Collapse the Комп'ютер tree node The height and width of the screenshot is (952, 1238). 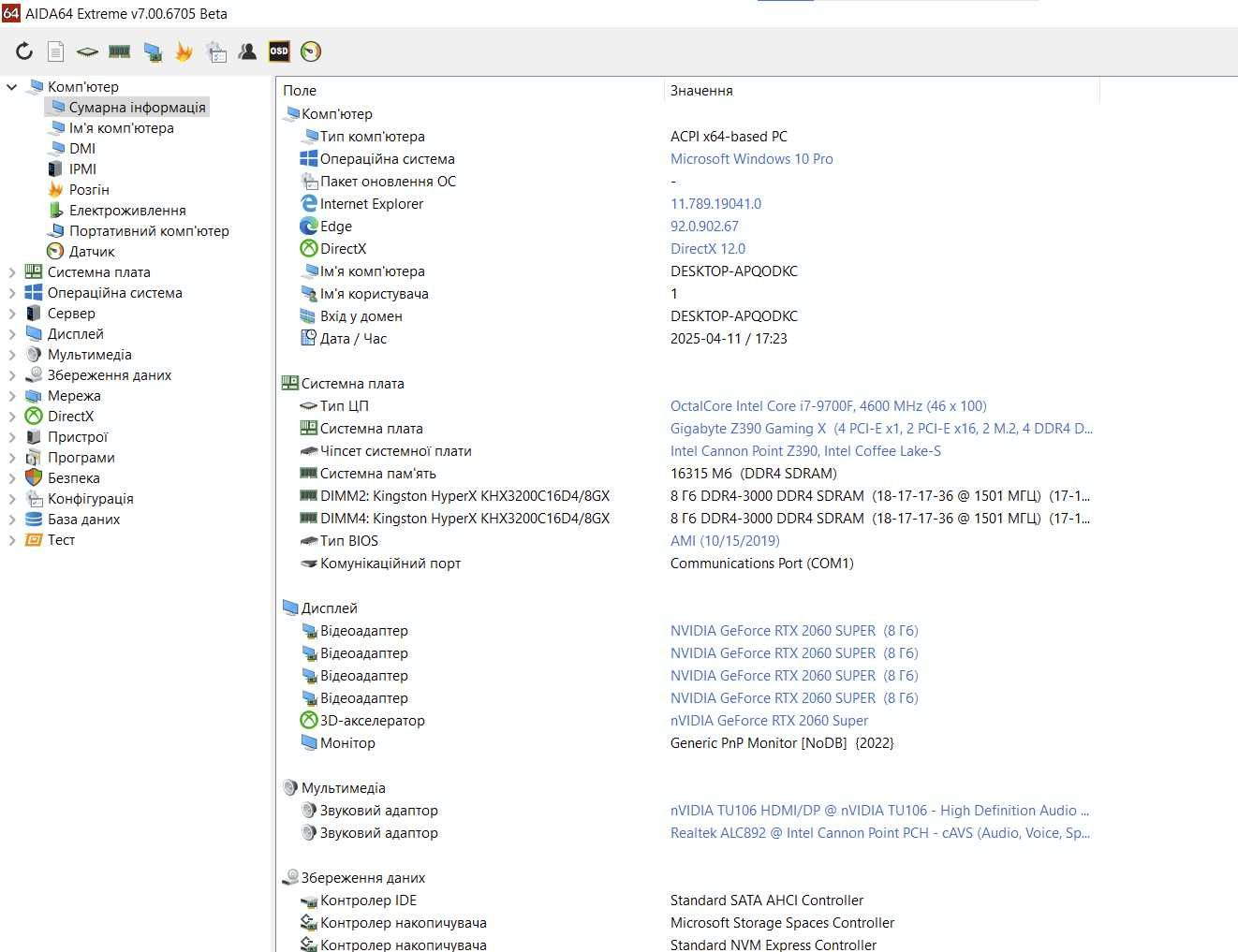coord(12,86)
